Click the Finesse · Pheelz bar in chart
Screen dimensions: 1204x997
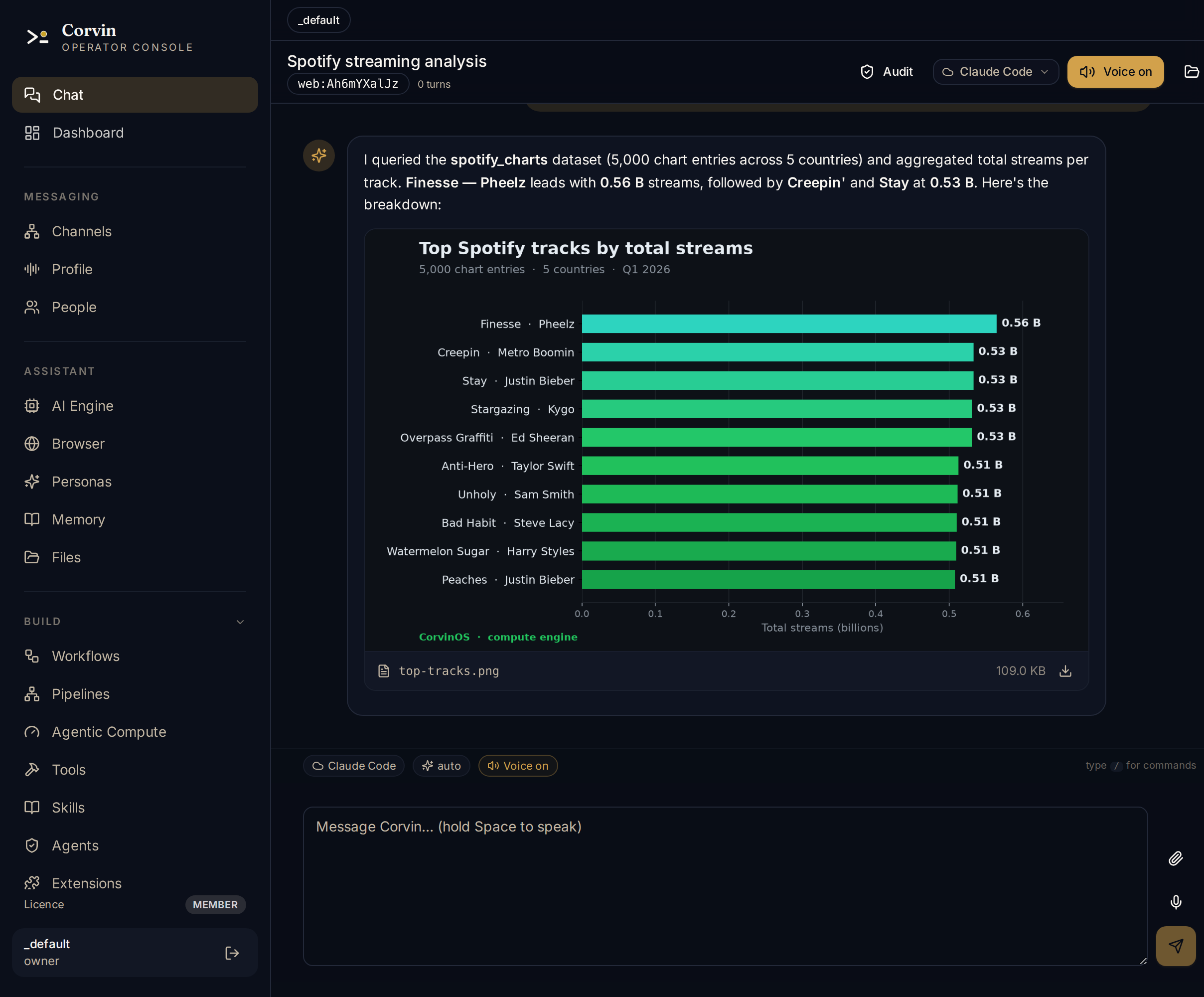(x=789, y=324)
